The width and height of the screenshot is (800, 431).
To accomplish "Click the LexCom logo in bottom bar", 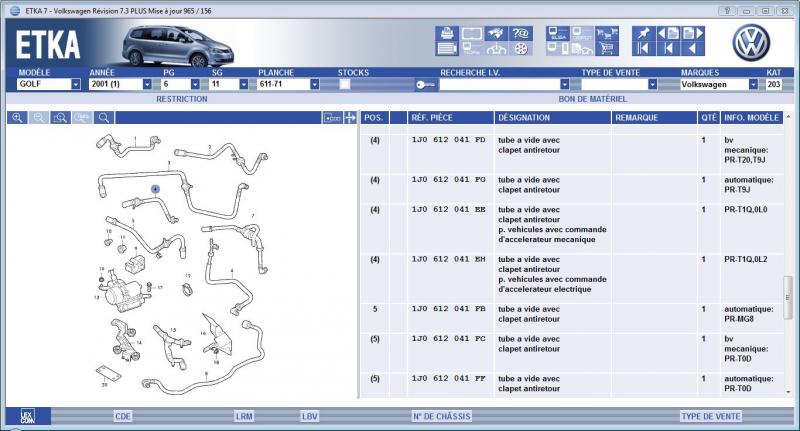I will (x=28, y=416).
